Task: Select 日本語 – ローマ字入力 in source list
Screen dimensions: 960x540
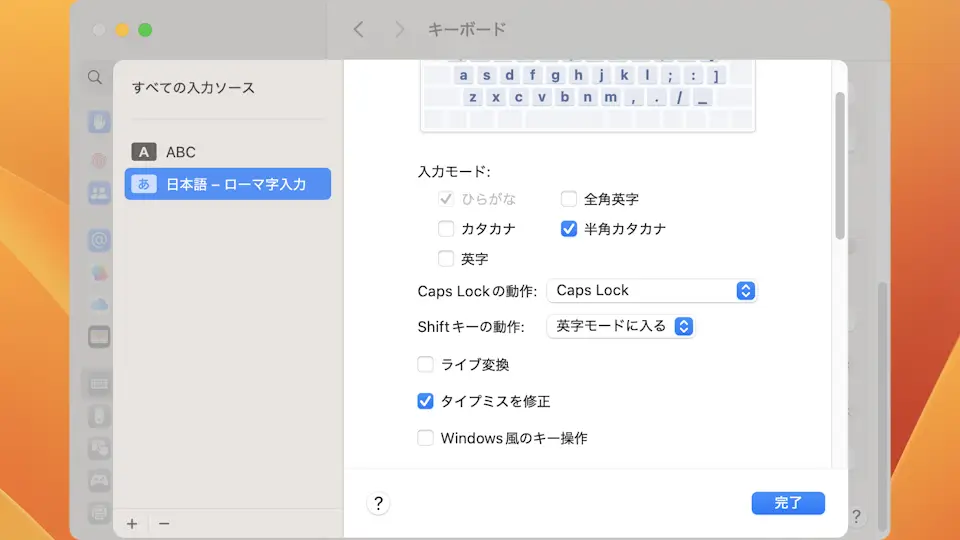Action: click(235, 184)
